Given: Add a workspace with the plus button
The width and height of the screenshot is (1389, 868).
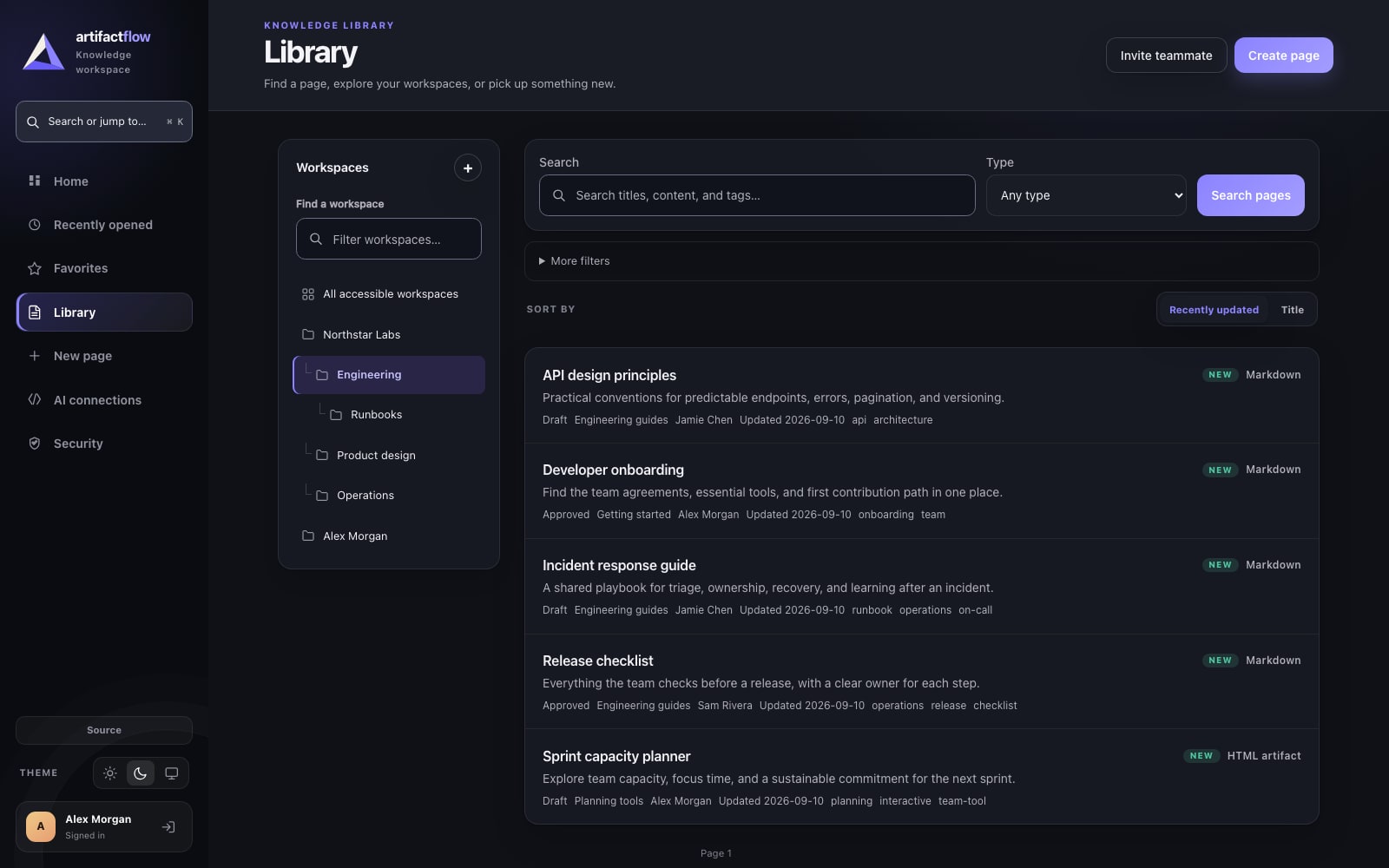Looking at the screenshot, I should point(468,168).
